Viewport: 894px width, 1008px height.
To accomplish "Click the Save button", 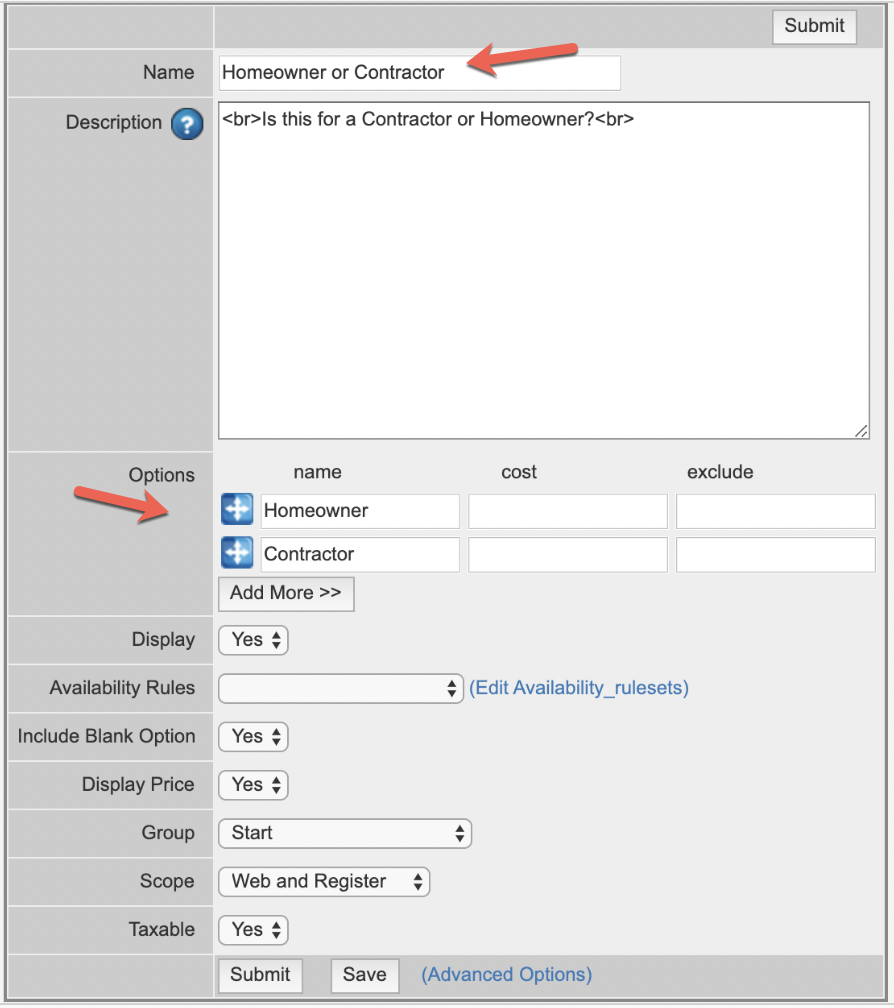I will 364,975.
